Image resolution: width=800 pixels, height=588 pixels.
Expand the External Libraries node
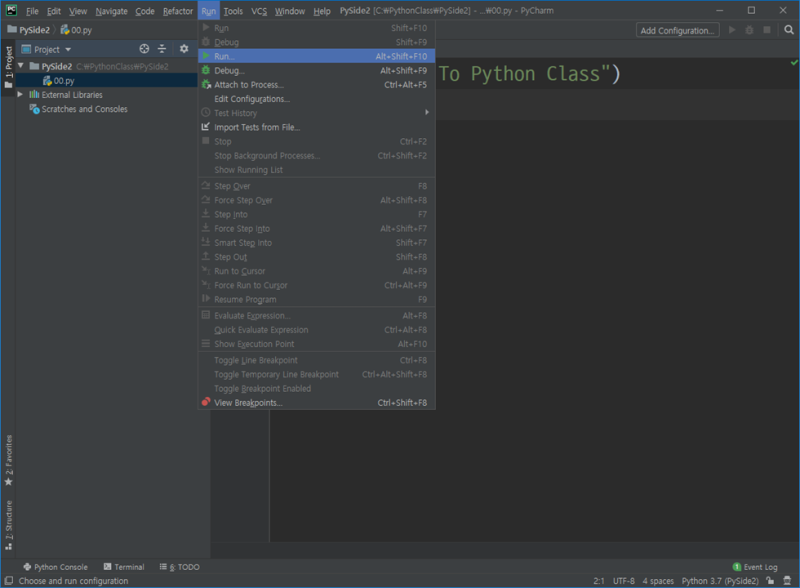click(x=21, y=95)
